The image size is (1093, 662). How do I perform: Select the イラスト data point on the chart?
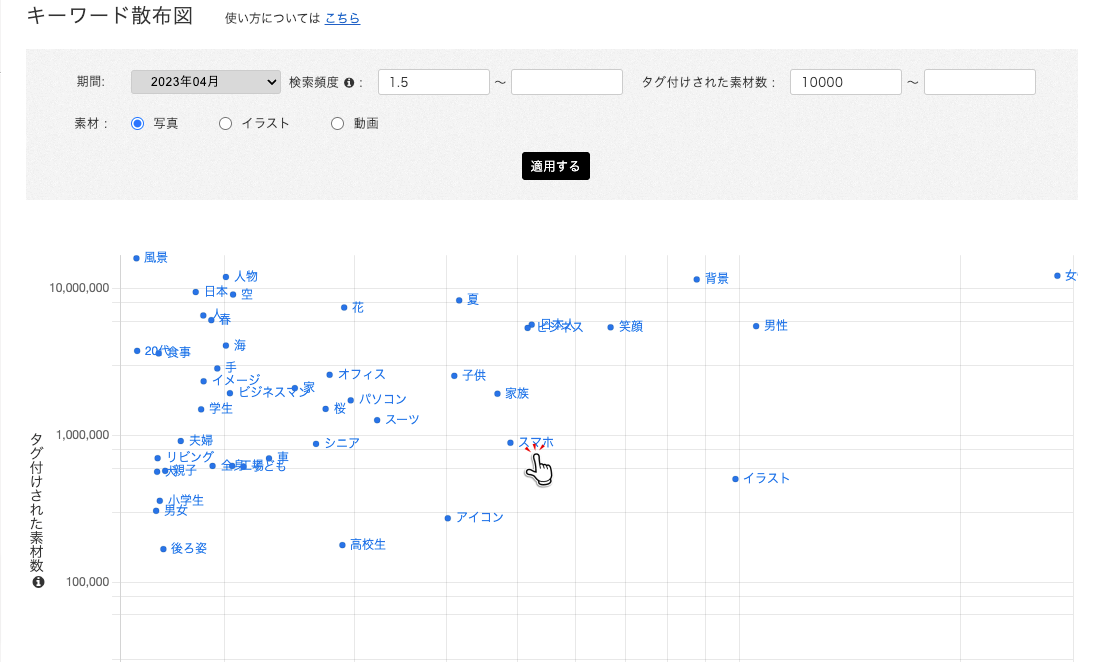(x=735, y=479)
